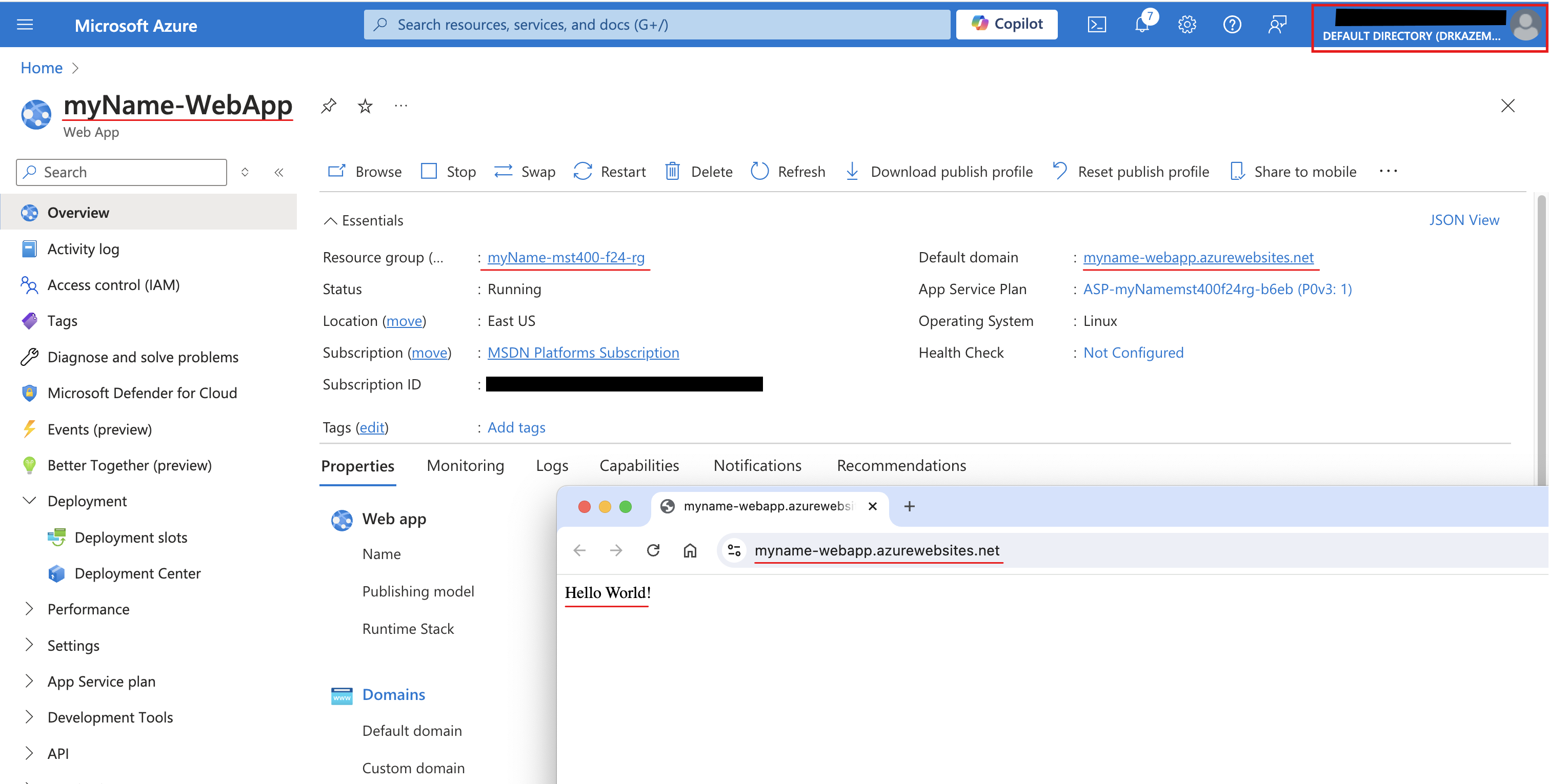
Task: Open the Cloud Shell icon
Action: tap(1096, 25)
